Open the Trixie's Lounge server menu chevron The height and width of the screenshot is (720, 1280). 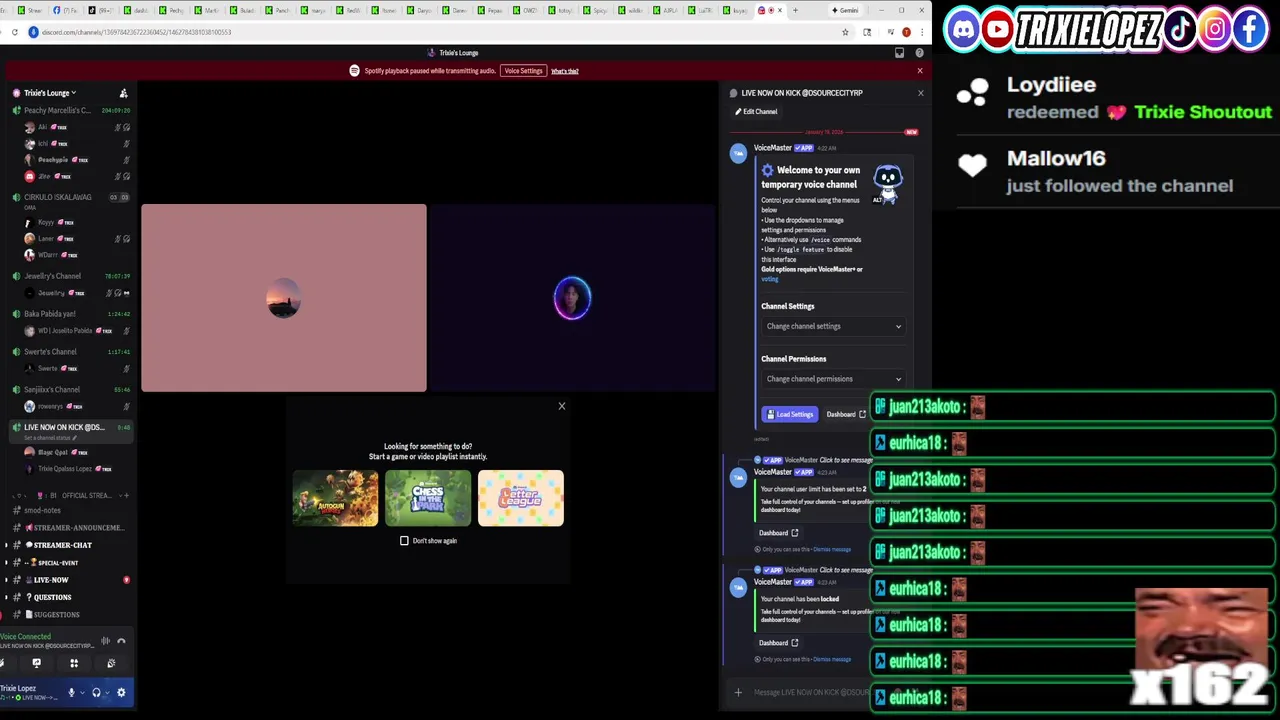tap(73, 93)
